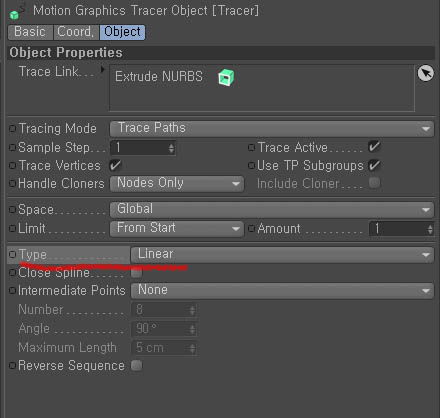Enable the Close Spline checkbox
This screenshot has height=418, width=440.
click(136, 273)
